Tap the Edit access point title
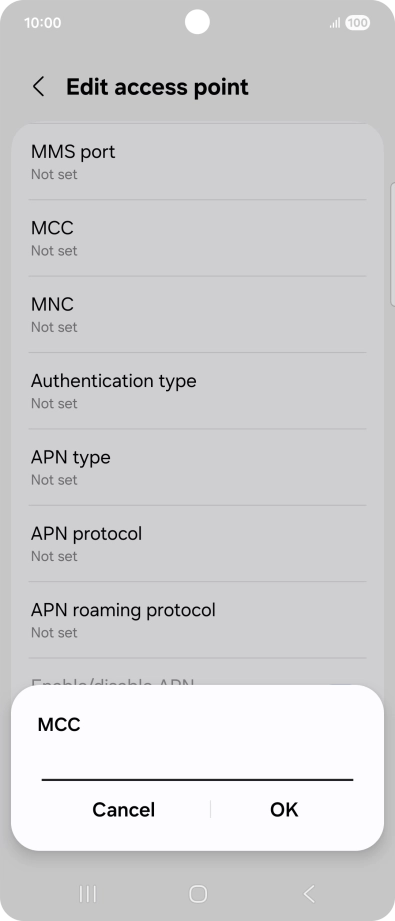The height and width of the screenshot is (921, 395). point(157,87)
